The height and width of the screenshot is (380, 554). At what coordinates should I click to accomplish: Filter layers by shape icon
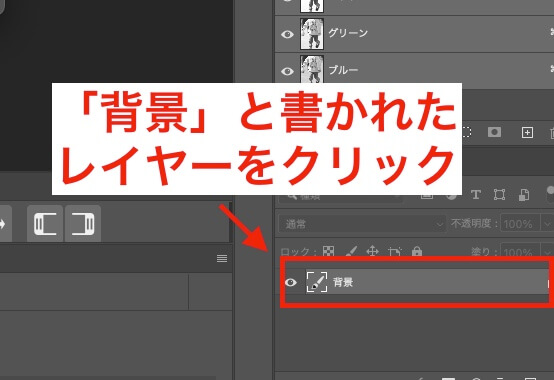pos(499,195)
